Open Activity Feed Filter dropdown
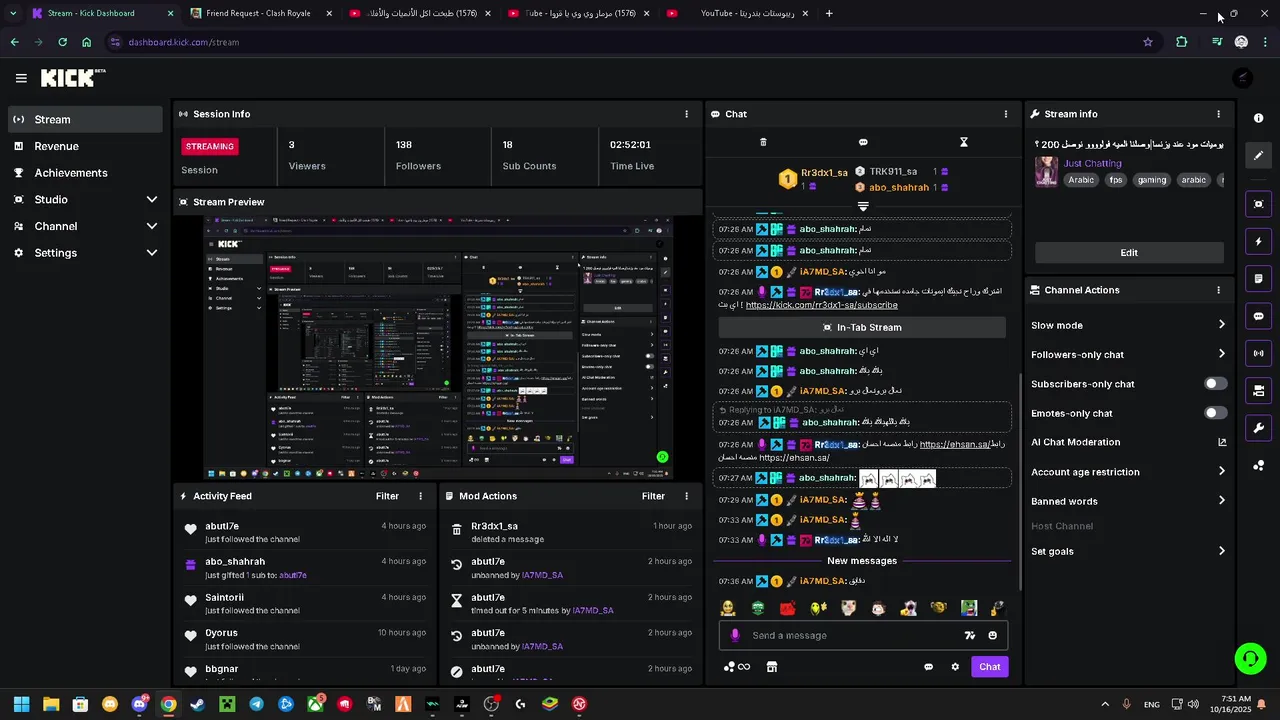This screenshot has width=1280, height=720. click(x=387, y=496)
